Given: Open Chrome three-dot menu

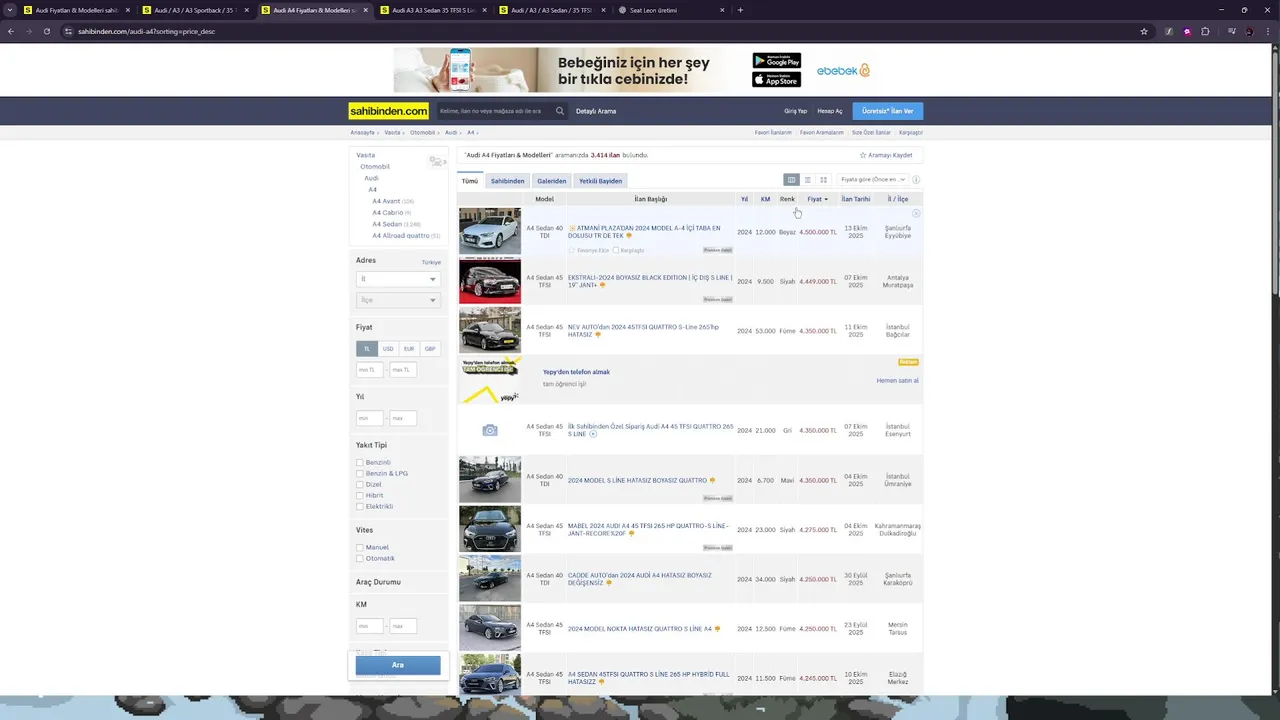Looking at the screenshot, I should click(1268, 31).
